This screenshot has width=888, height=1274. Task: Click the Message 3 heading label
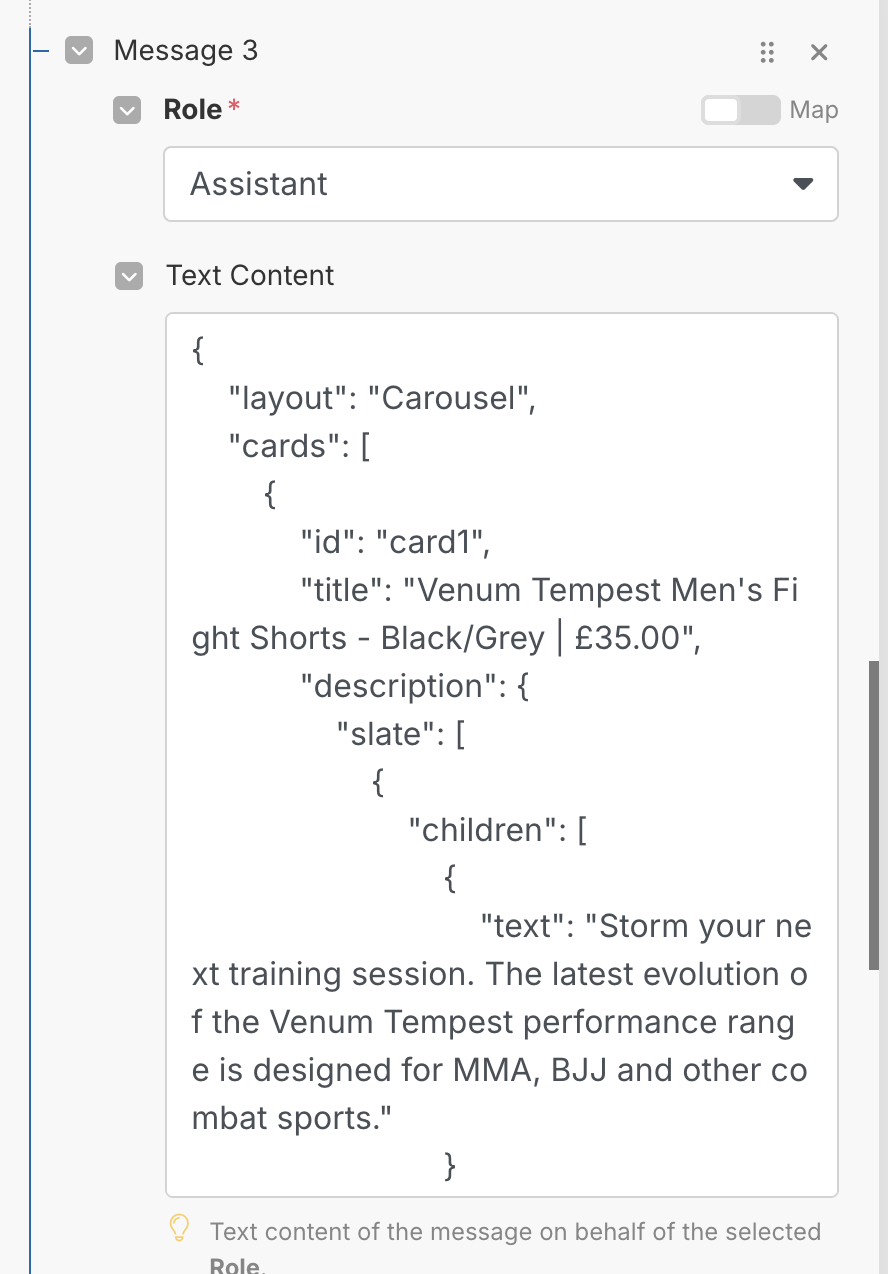(x=186, y=51)
